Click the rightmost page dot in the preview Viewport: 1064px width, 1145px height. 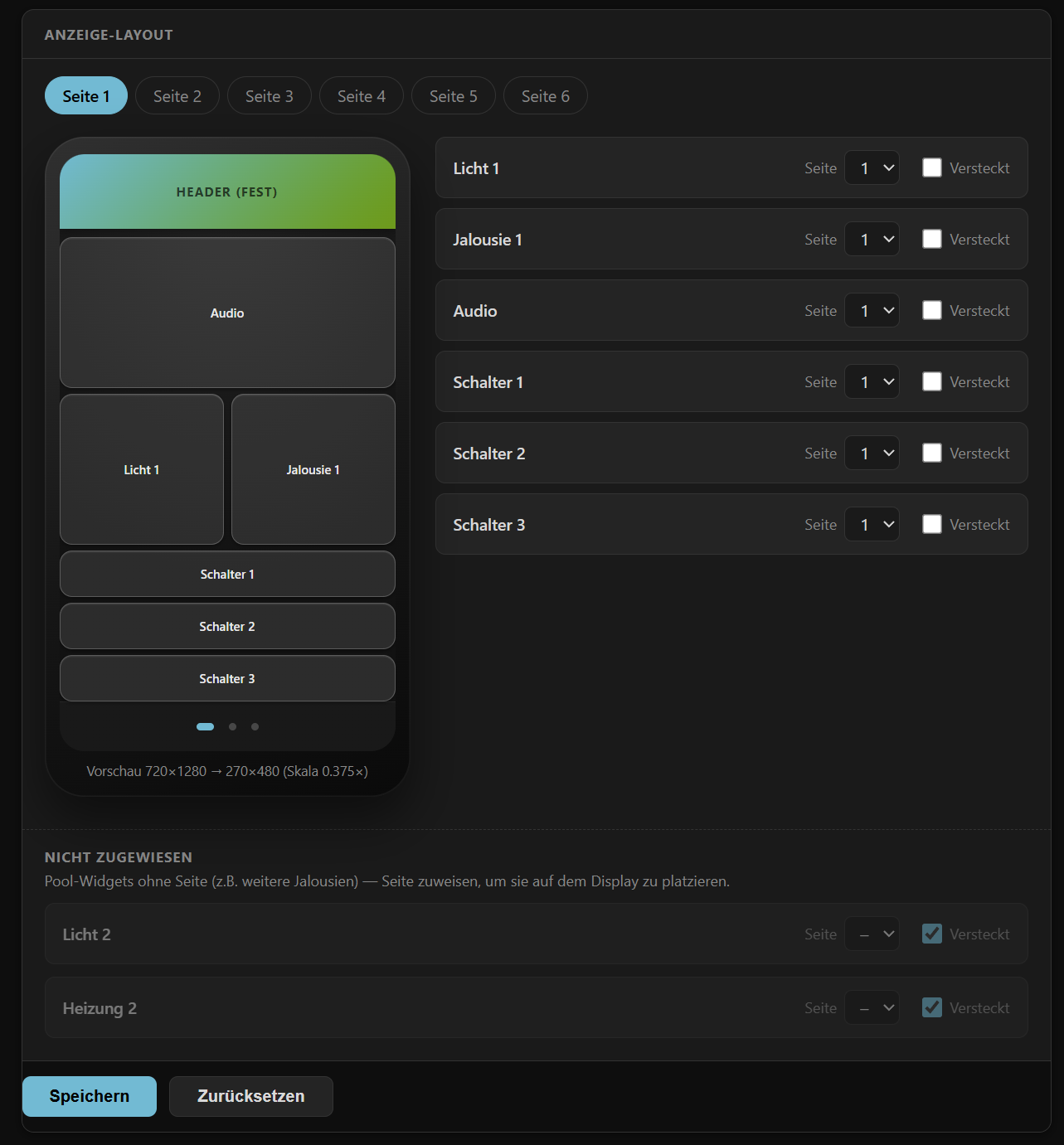pyautogui.click(x=255, y=726)
